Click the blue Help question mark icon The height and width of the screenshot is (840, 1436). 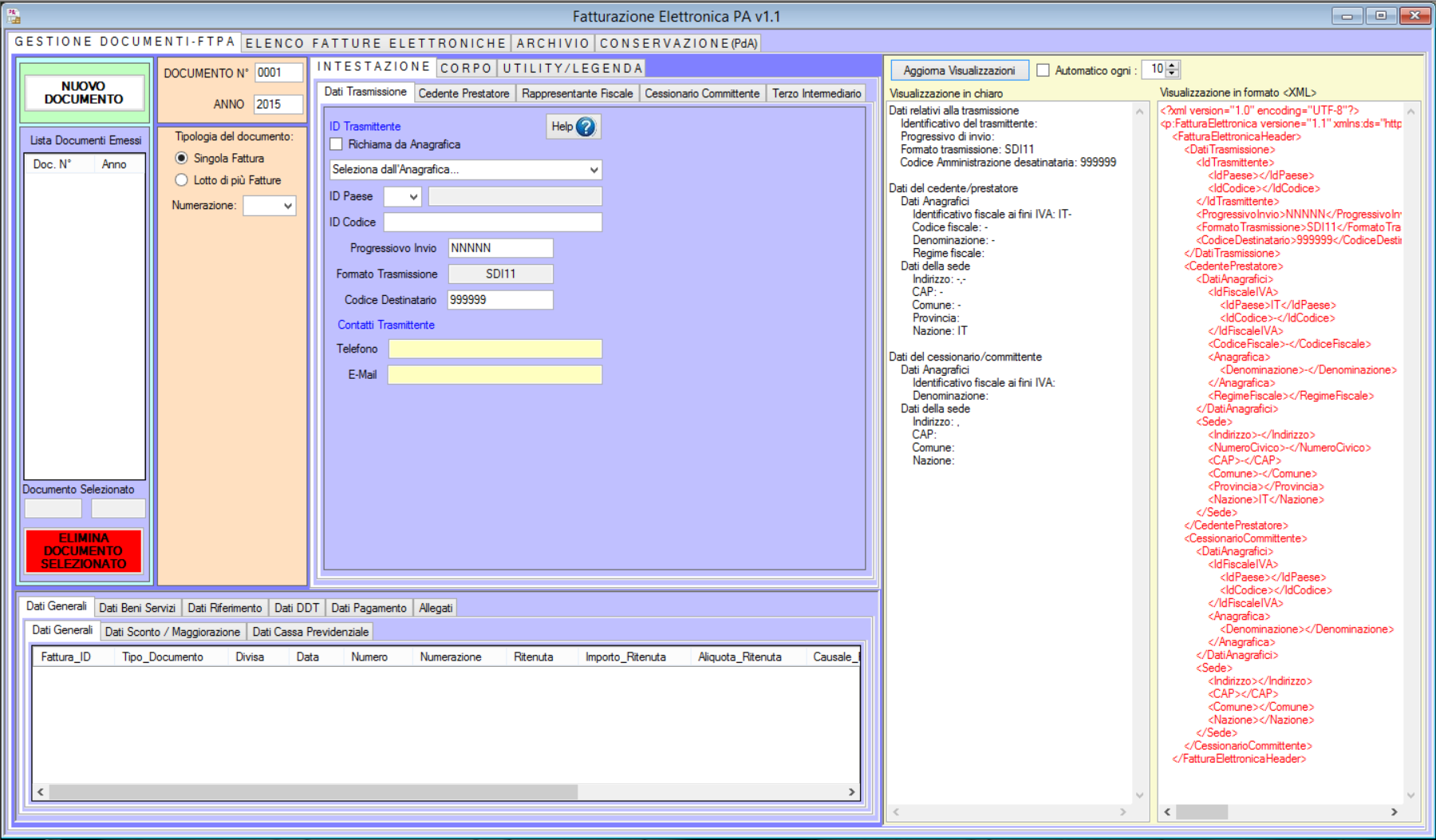(x=585, y=127)
